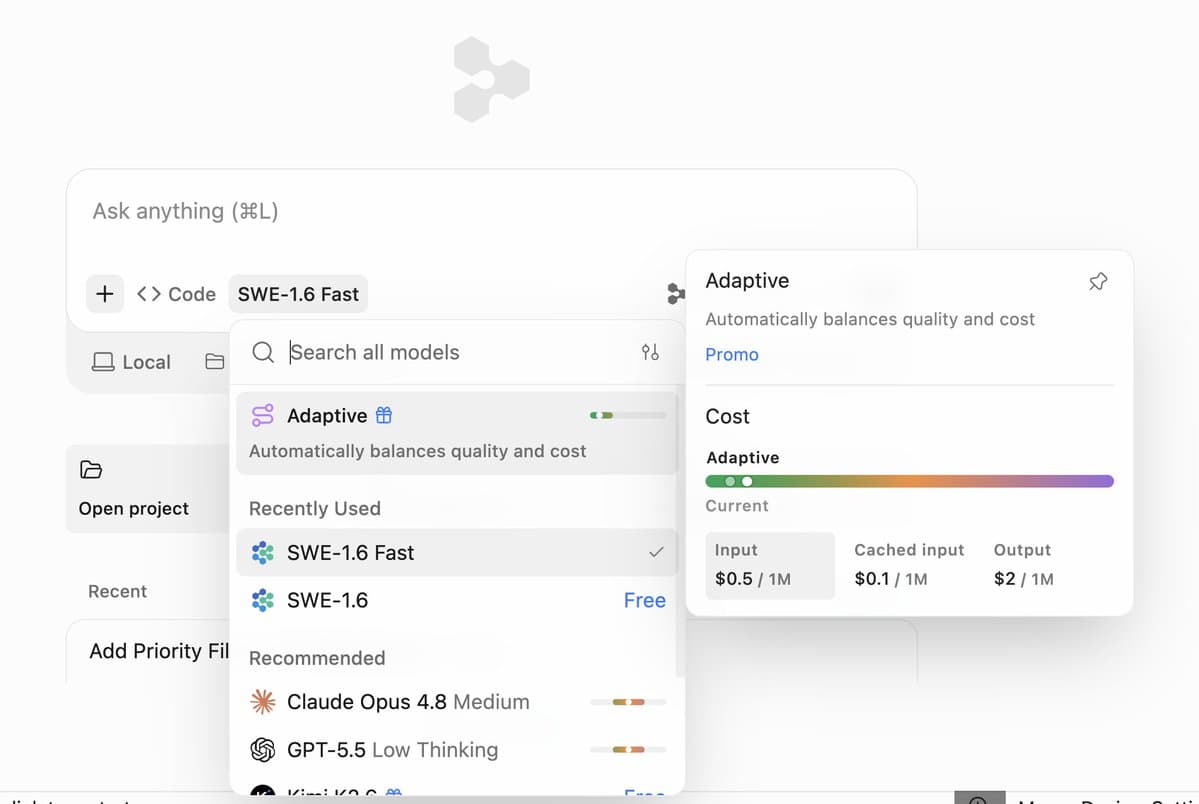Click the Claude Opus cost indicator bar
This screenshot has height=804, width=1199.
(628, 702)
